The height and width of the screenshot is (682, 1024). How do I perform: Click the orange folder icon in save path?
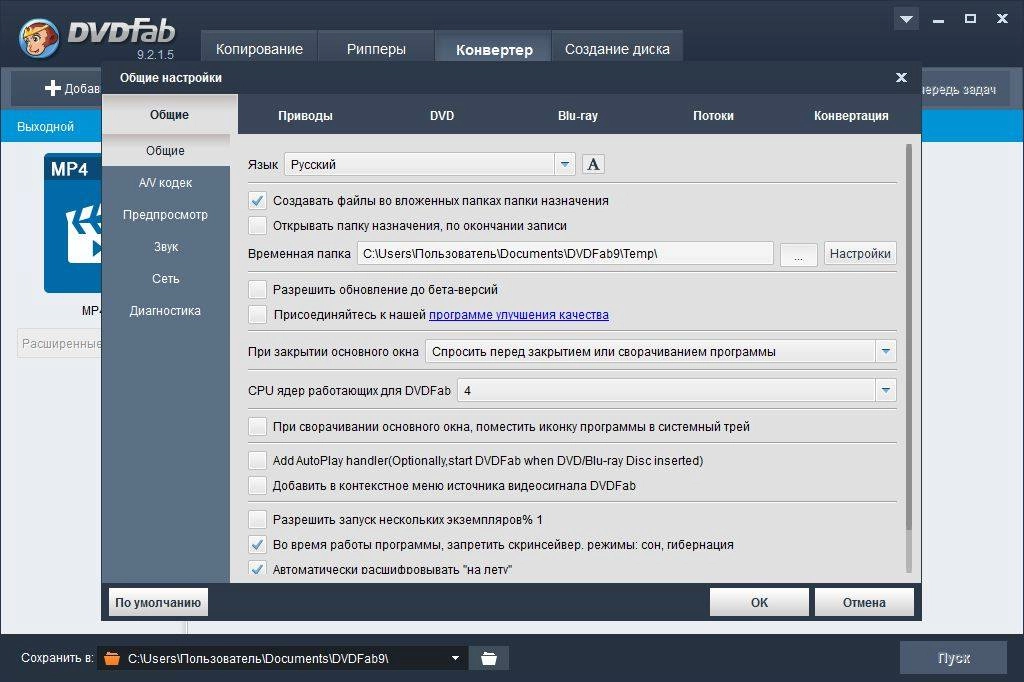pos(112,658)
